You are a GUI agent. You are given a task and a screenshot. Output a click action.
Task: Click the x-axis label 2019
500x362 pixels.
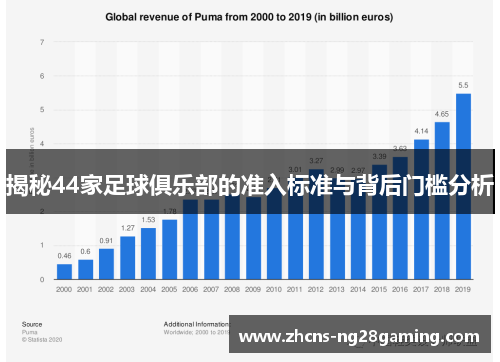pyautogui.click(x=463, y=289)
